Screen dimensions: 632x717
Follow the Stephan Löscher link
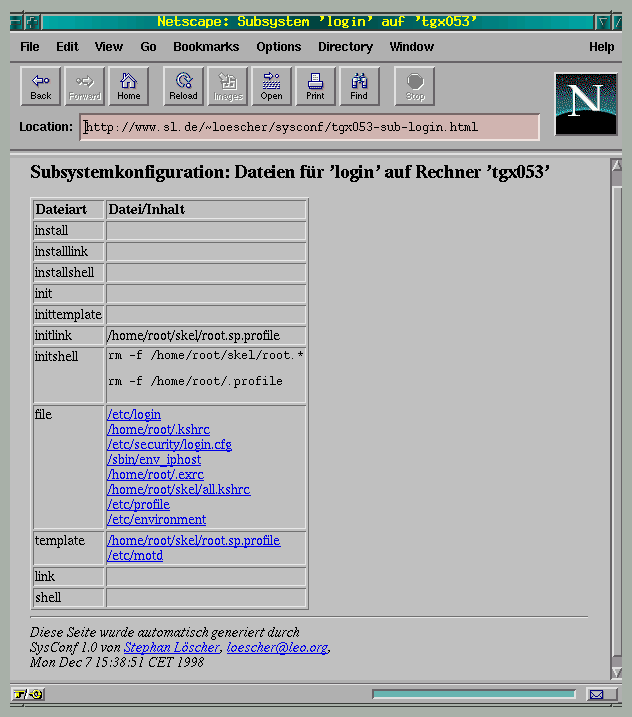(172, 647)
